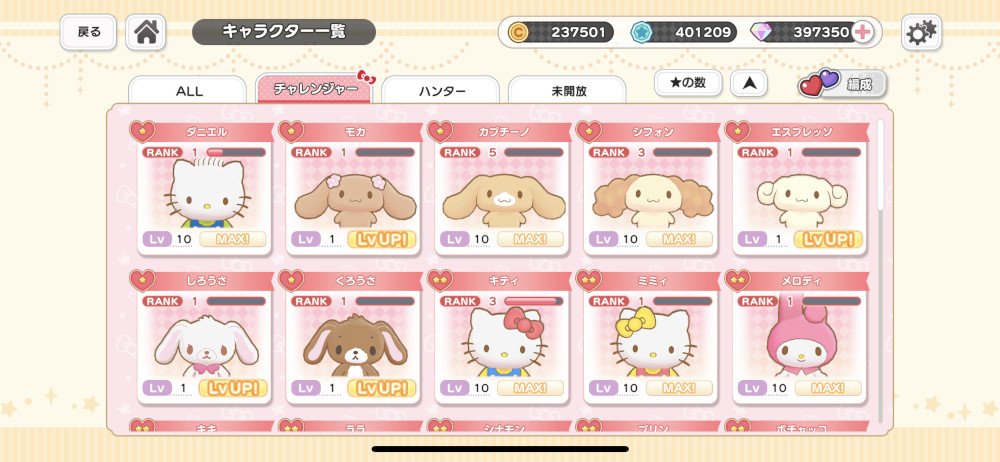Level up モカ with Lv UP button
This screenshot has width=1000, height=462.
pos(382,239)
